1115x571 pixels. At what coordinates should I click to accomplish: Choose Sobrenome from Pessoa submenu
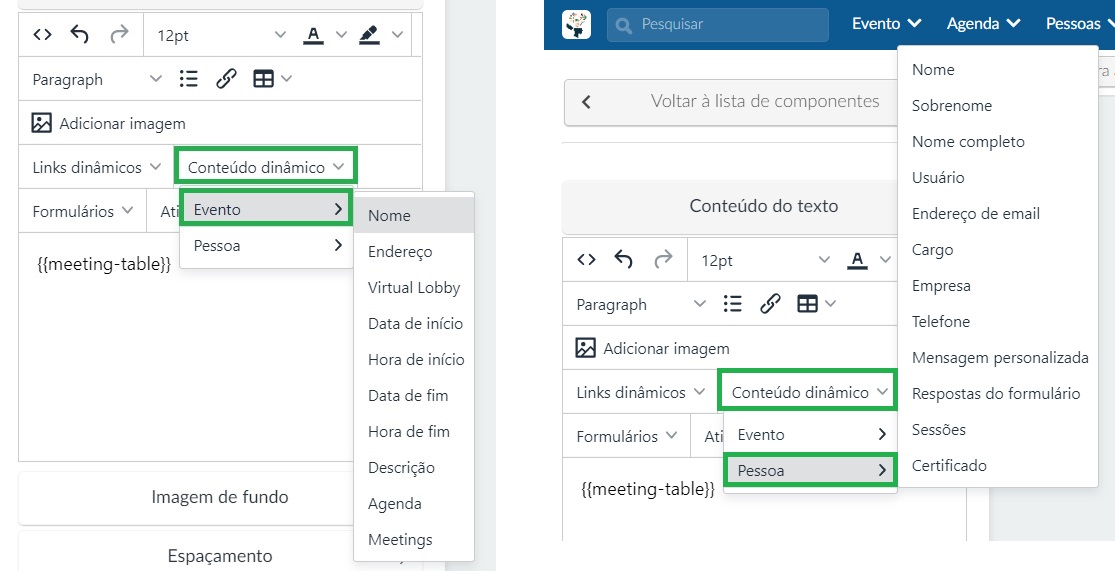998,105
